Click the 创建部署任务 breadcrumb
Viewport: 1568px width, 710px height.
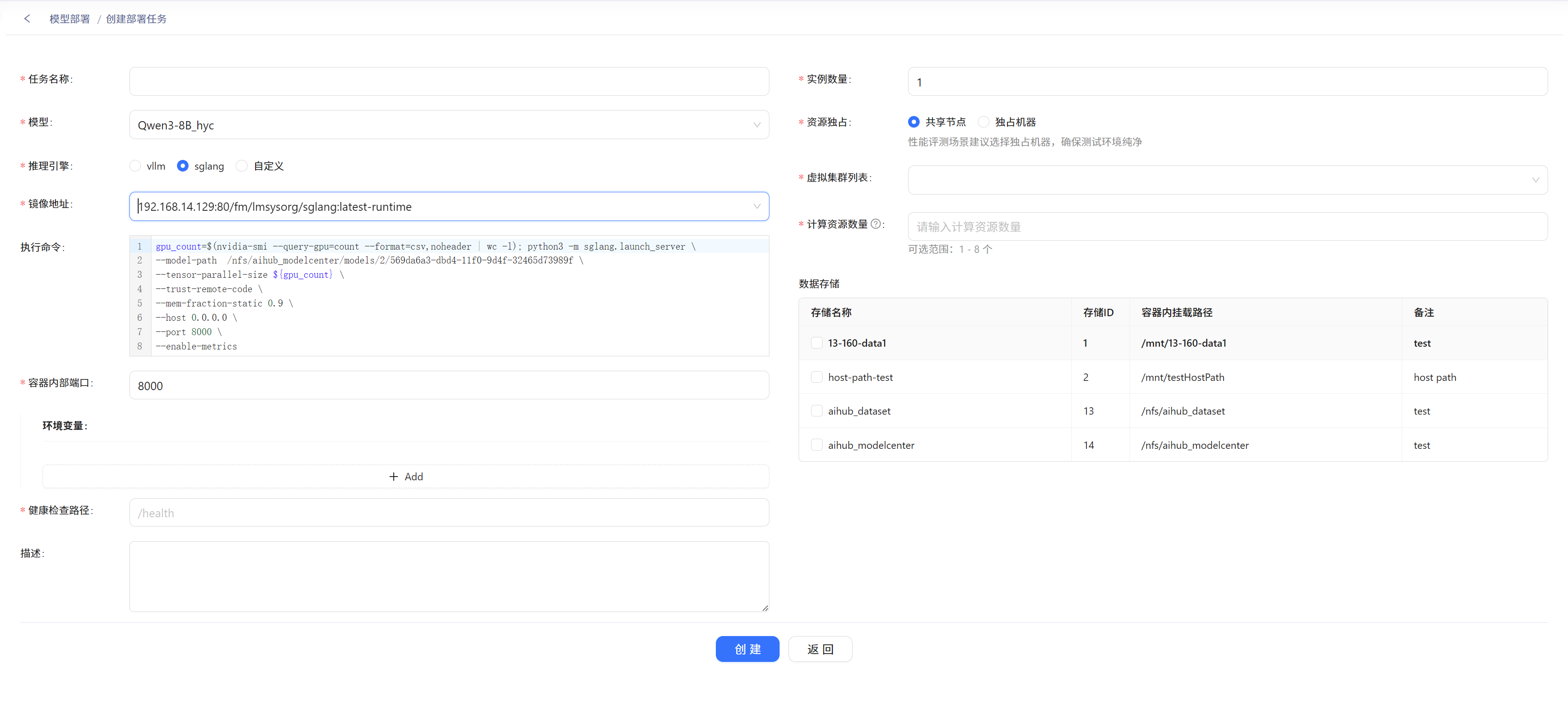click(136, 19)
